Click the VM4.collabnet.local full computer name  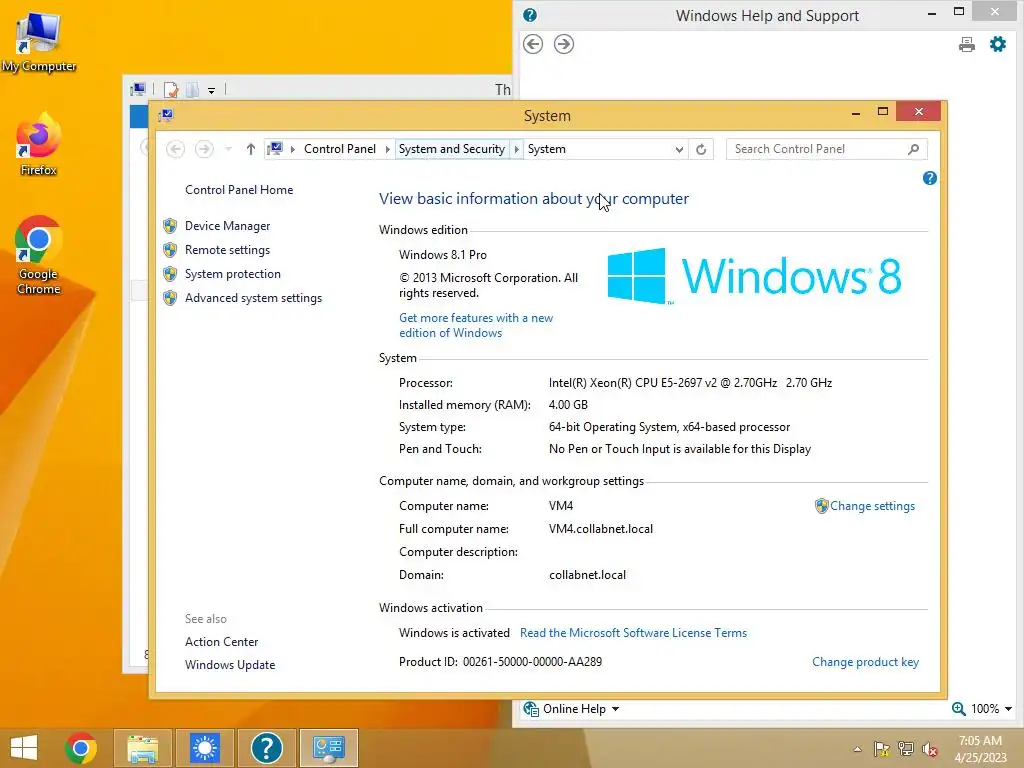click(601, 529)
